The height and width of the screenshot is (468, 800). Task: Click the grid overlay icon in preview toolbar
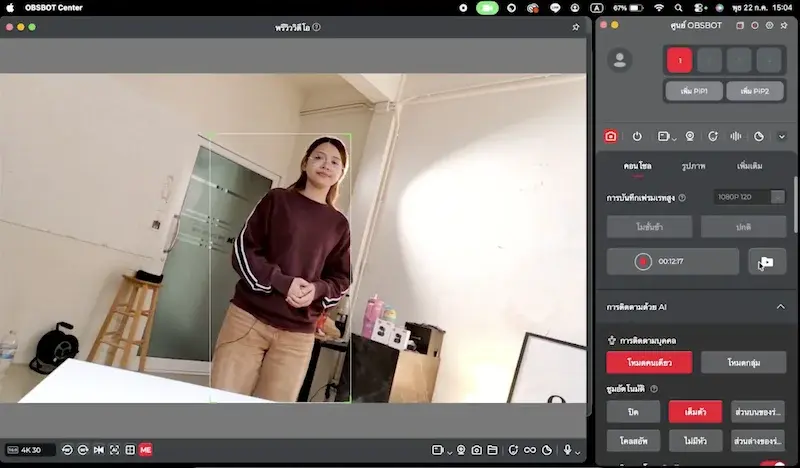coord(130,450)
